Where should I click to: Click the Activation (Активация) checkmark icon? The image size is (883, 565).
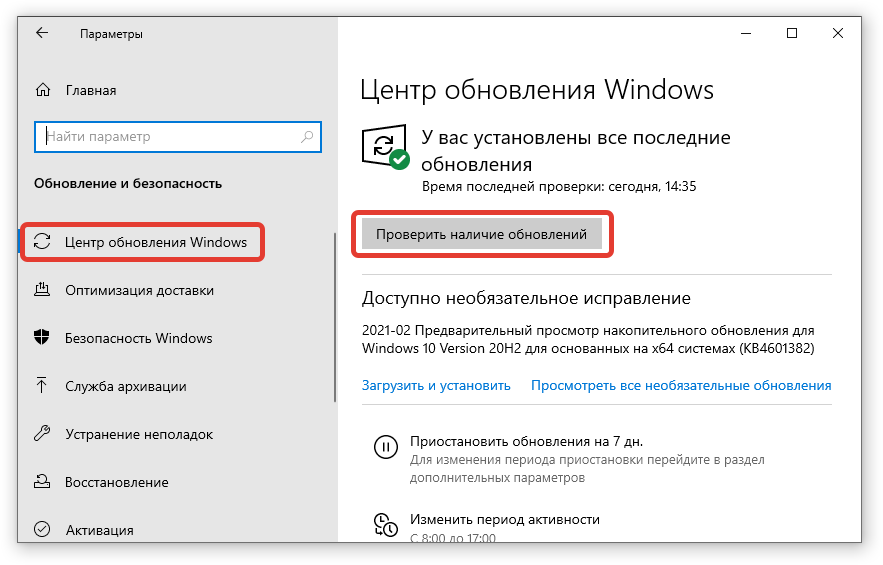42,530
